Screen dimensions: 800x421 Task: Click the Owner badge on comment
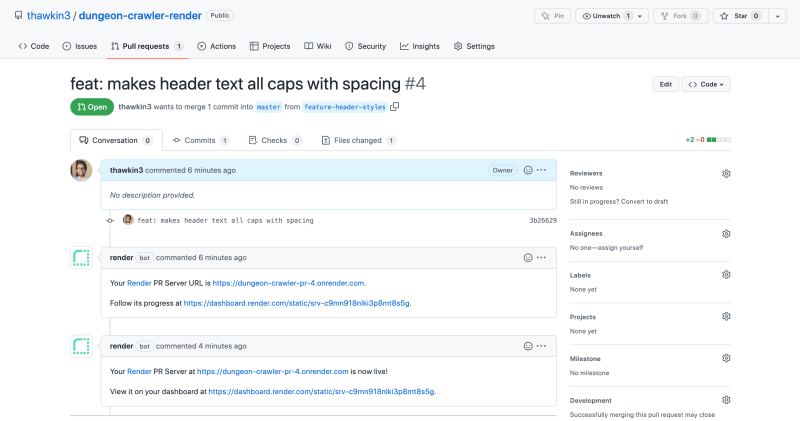(503, 170)
